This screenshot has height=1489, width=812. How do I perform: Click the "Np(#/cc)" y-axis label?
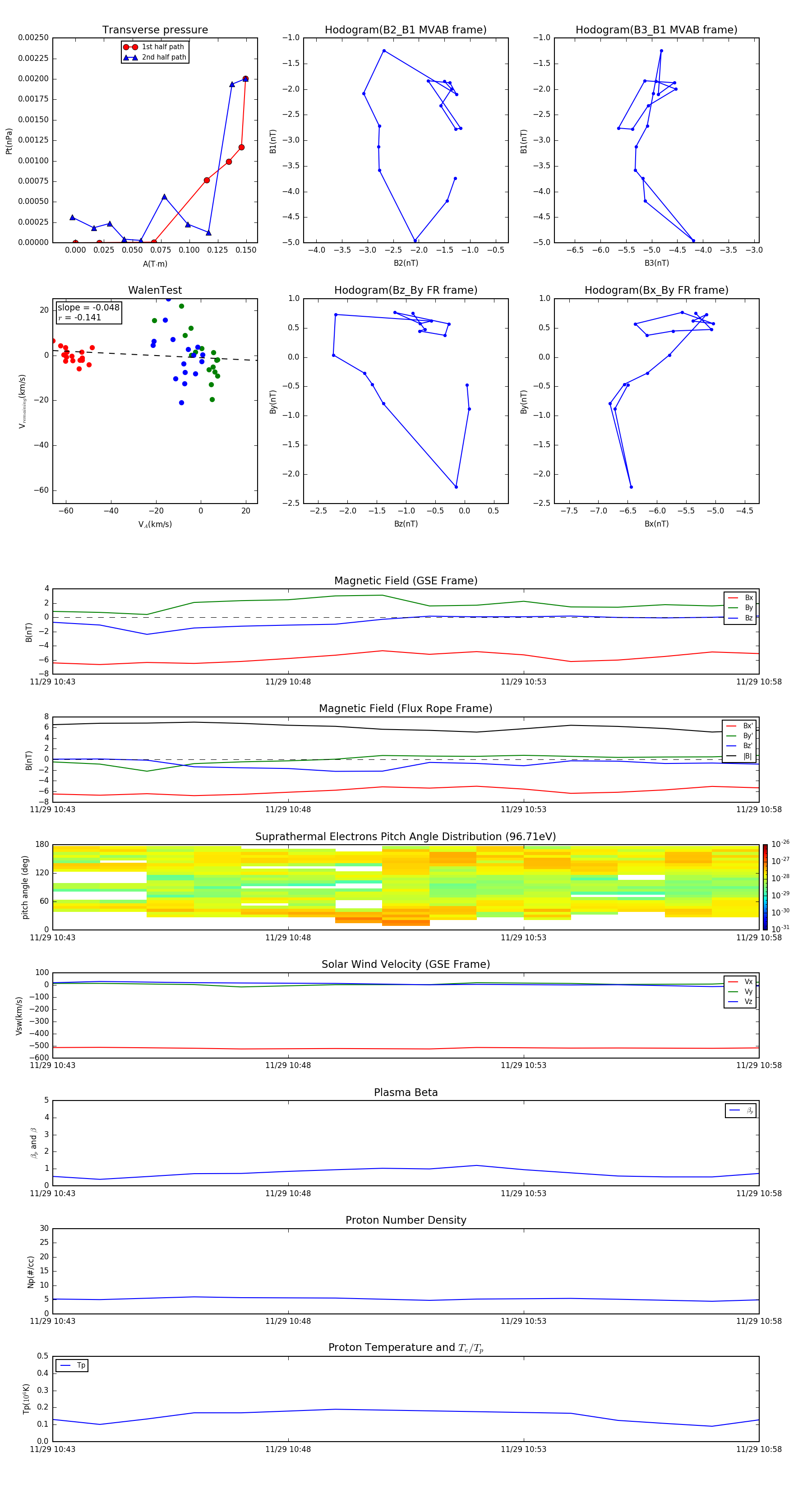tap(31, 1272)
